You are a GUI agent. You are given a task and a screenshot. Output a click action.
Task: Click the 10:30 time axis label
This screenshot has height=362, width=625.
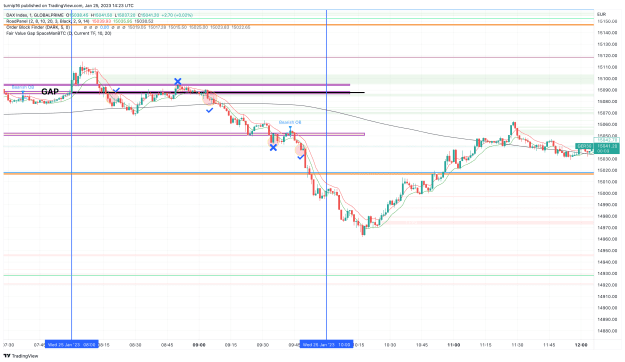[390, 345]
